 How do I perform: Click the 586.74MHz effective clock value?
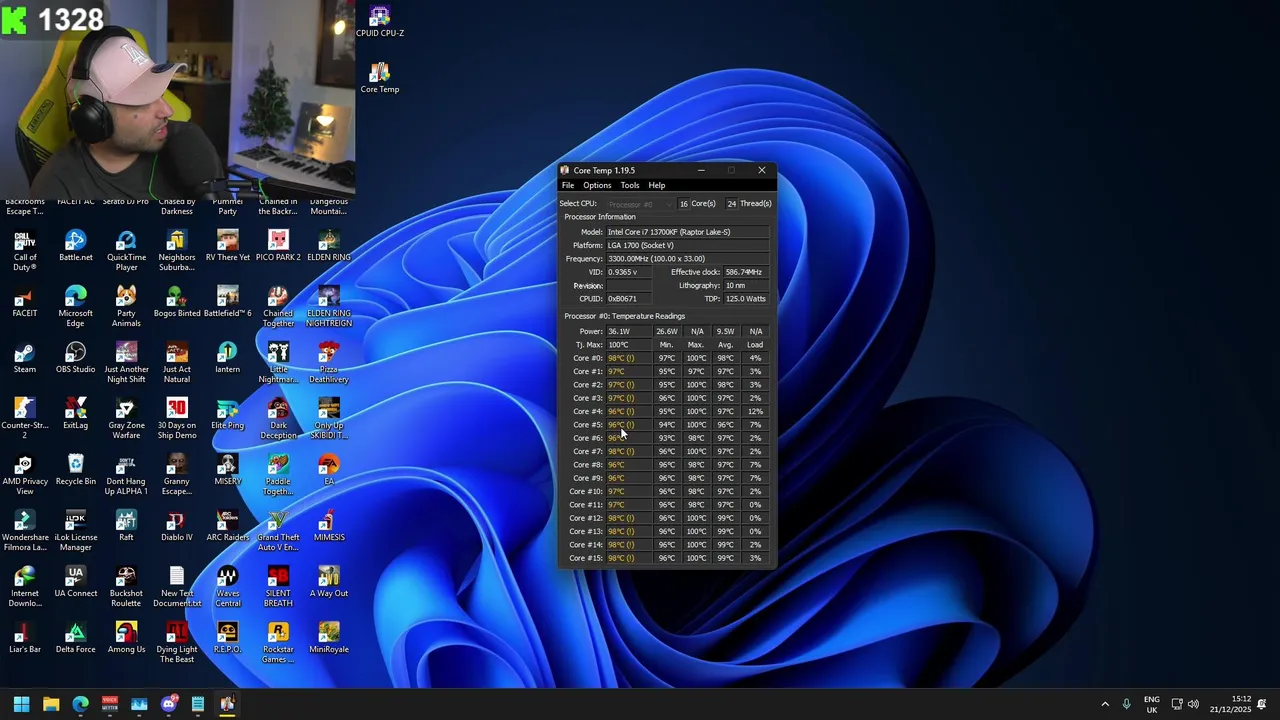pyautogui.click(x=746, y=272)
